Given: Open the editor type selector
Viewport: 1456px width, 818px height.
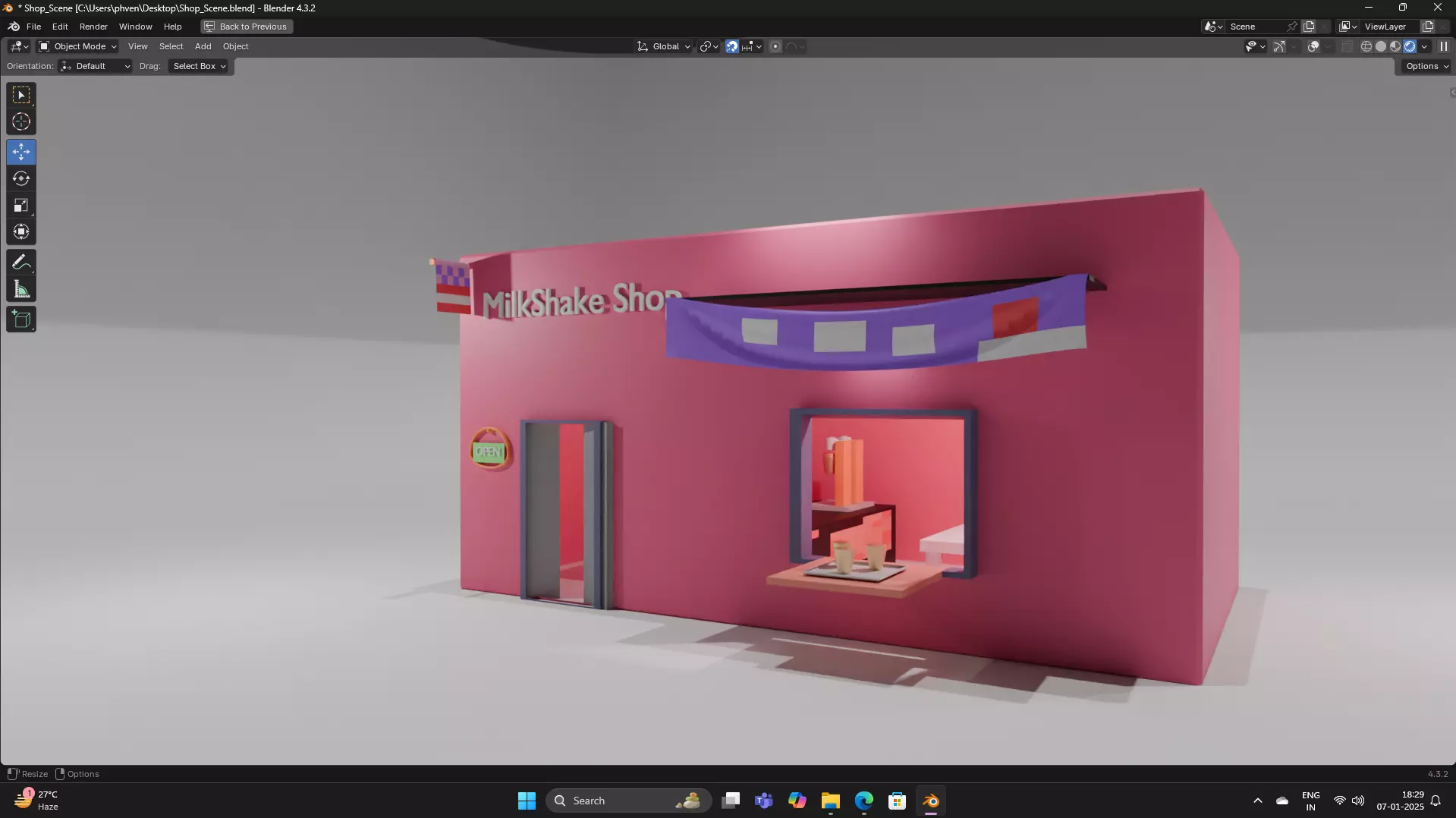Looking at the screenshot, I should pos(19,46).
